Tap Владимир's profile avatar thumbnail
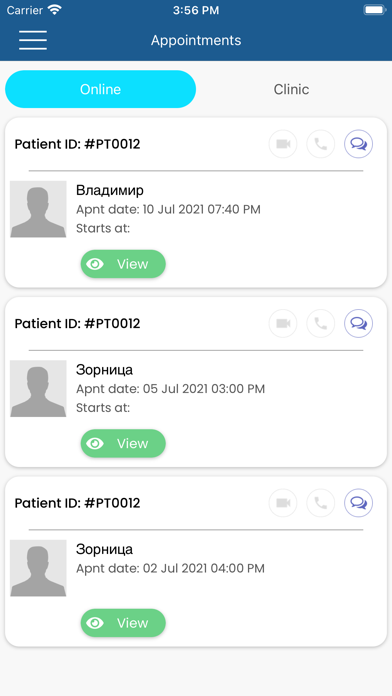This screenshot has height=696, width=392. [x=38, y=209]
